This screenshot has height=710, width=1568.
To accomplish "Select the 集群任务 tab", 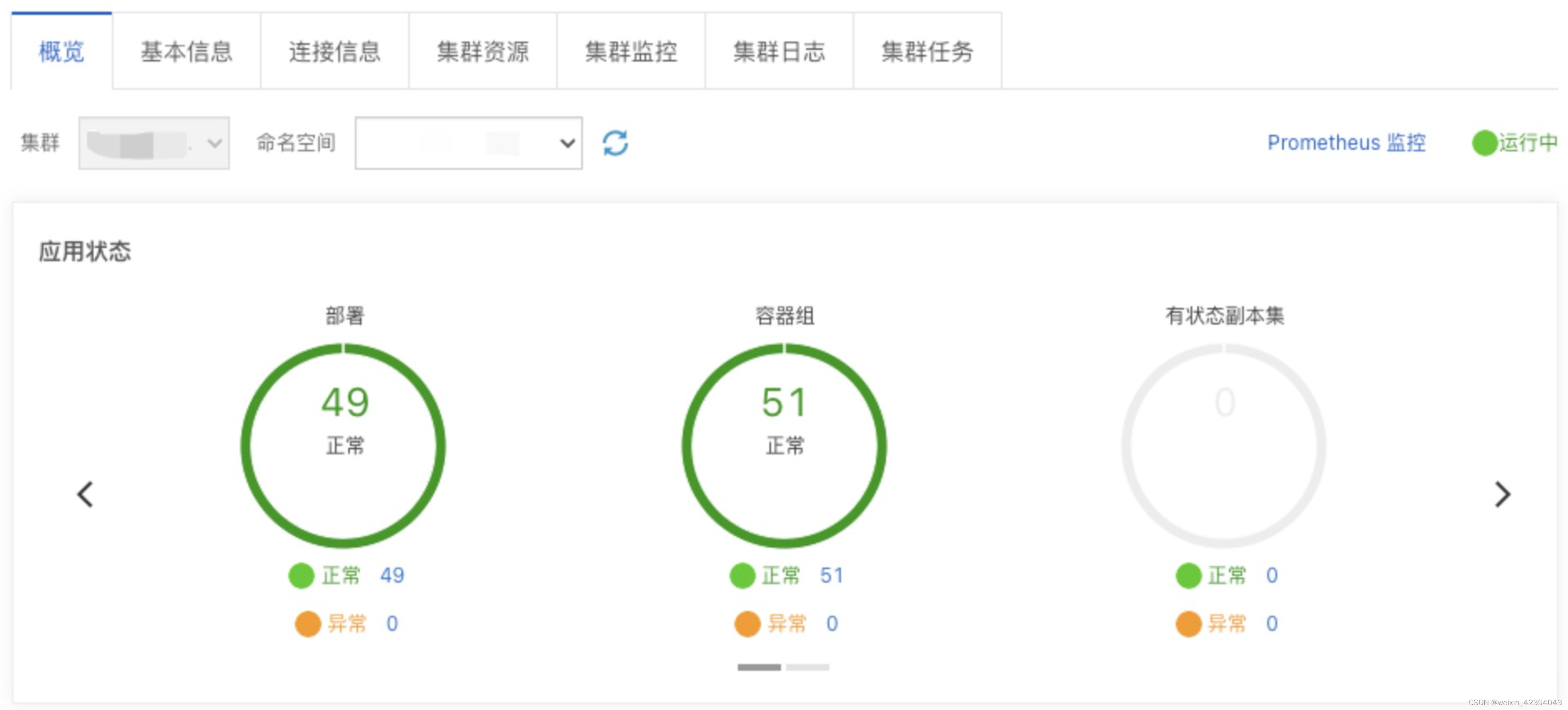I will click(927, 52).
